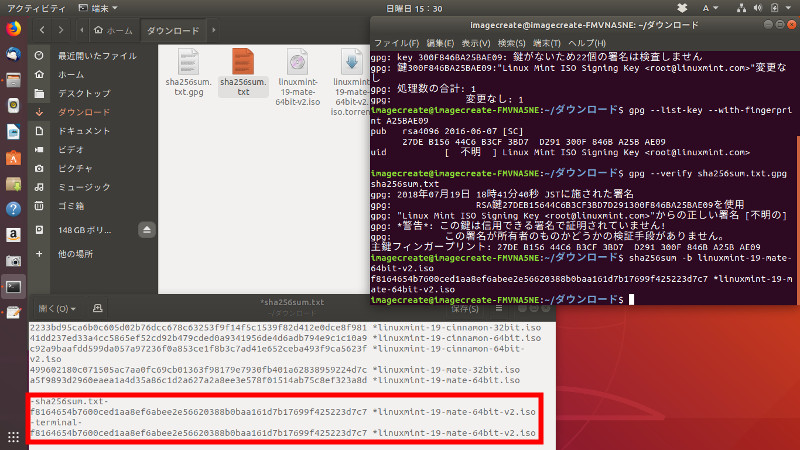Click terminal text 'pub rsa4096 2016-06-07 [SC]'
This screenshot has height=450, width=800.
point(447,131)
